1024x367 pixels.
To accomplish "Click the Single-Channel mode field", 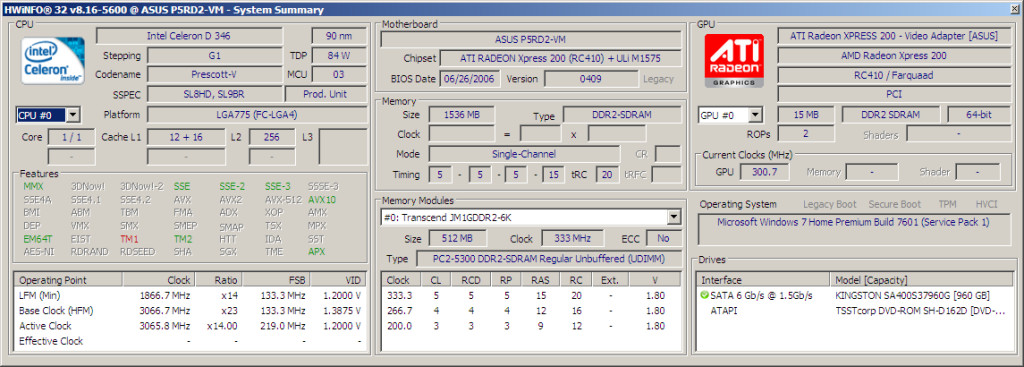I will tap(524, 154).
